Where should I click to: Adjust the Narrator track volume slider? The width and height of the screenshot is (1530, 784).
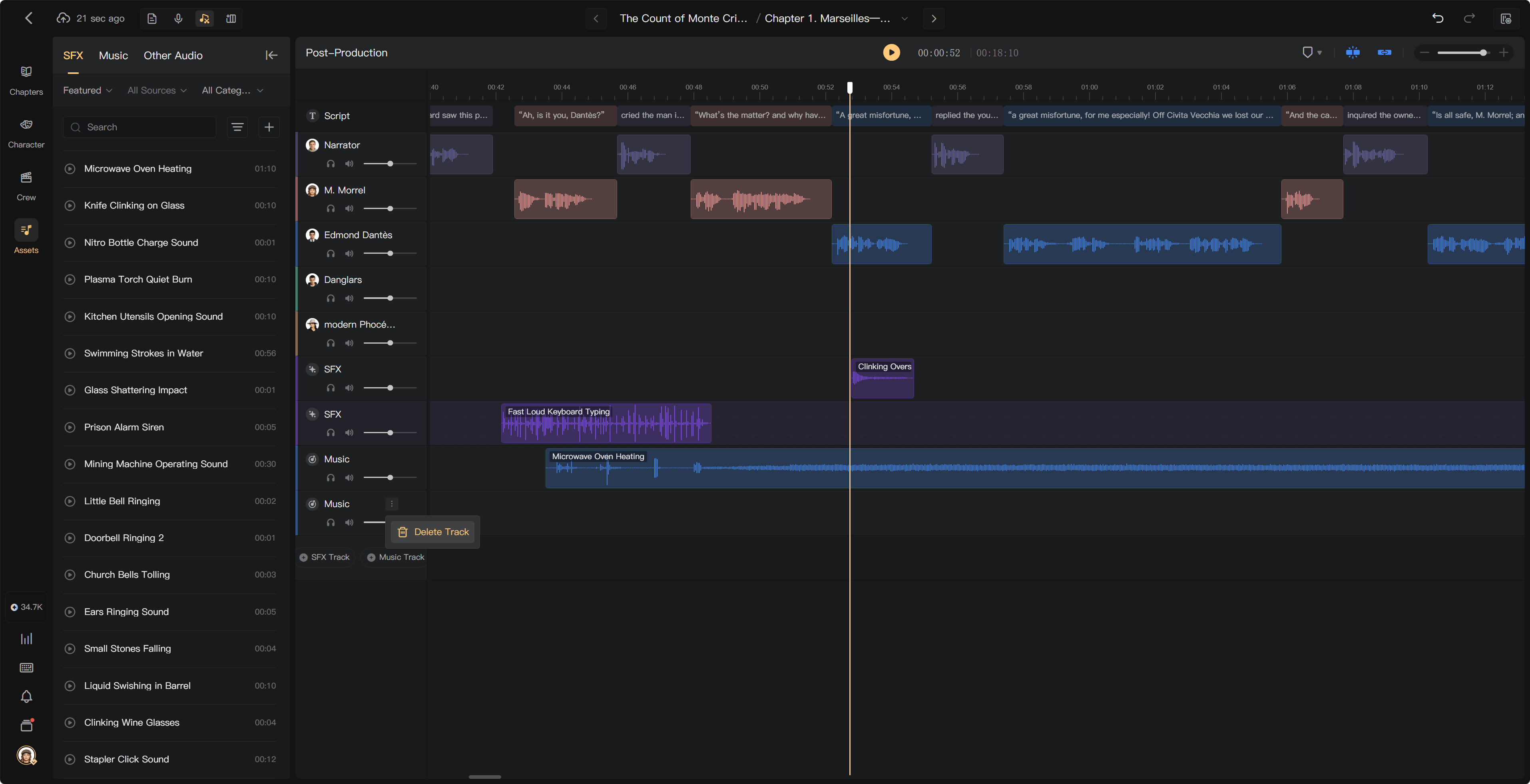390,164
